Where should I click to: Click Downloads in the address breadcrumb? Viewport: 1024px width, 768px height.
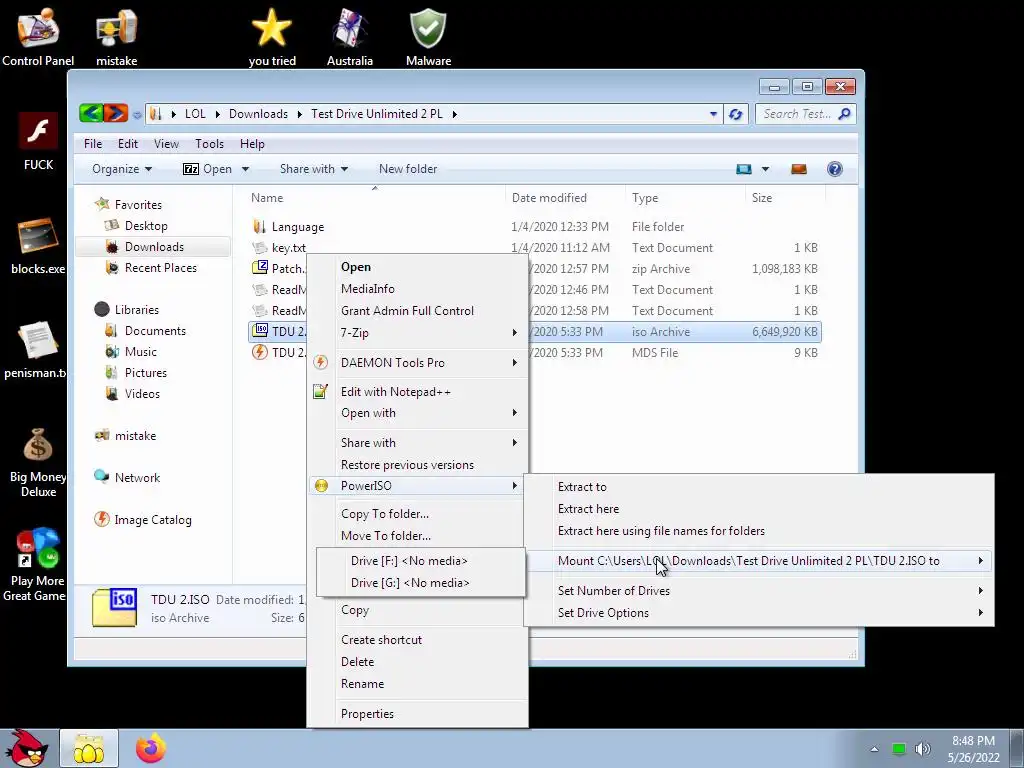pyautogui.click(x=258, y=114)
